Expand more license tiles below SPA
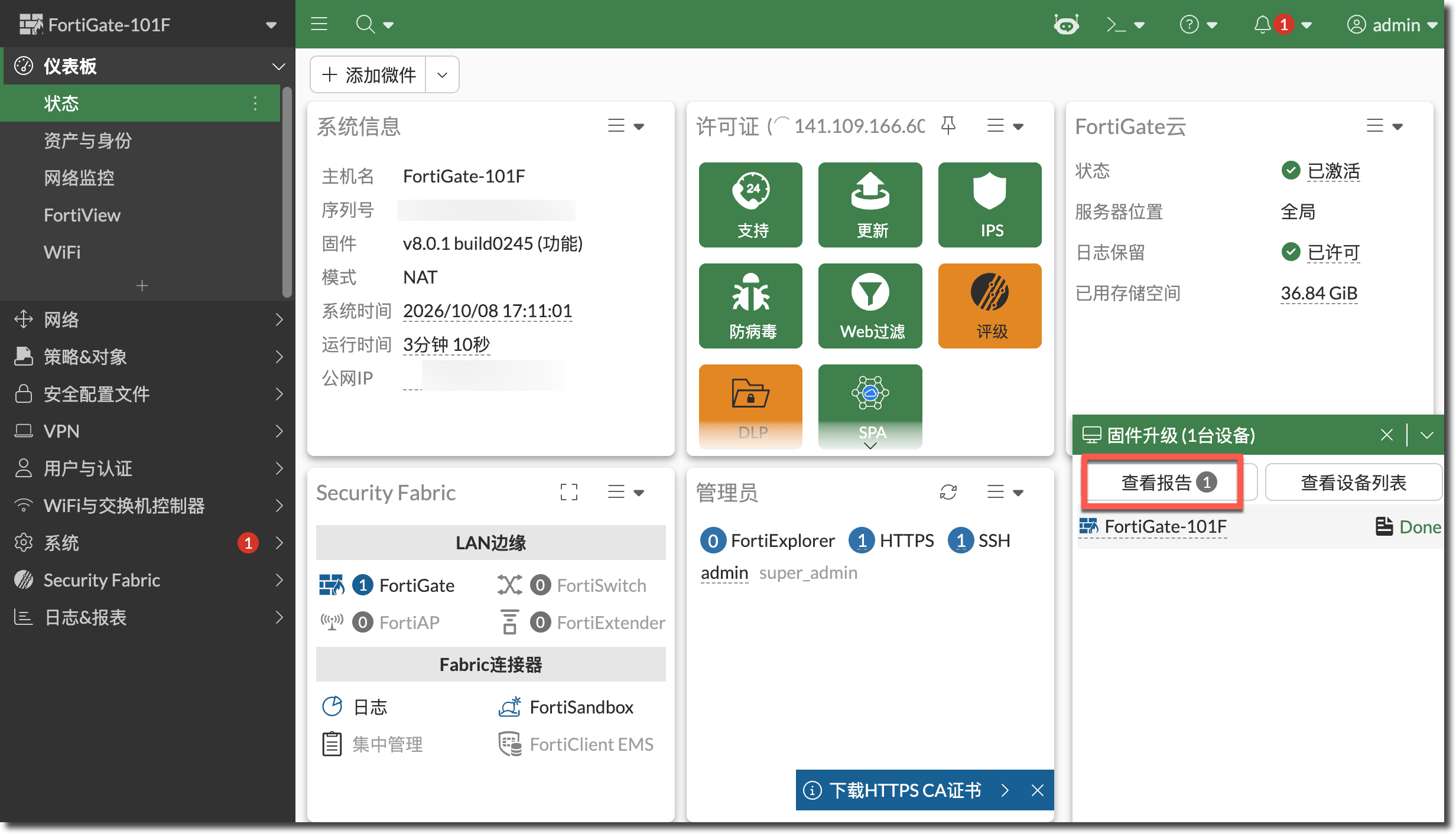The width and height of the screenshot is (1456, 834). coord(870,446)
